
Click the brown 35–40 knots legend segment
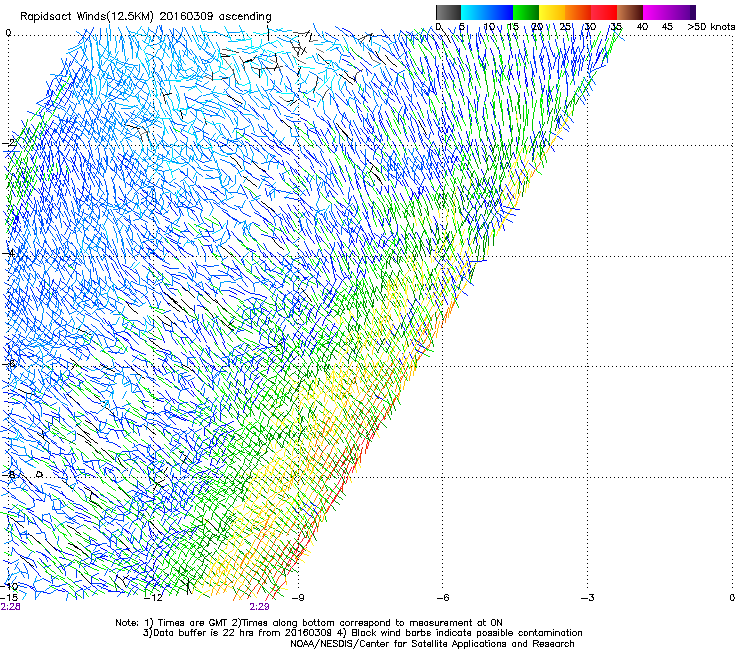click(630, 12)
